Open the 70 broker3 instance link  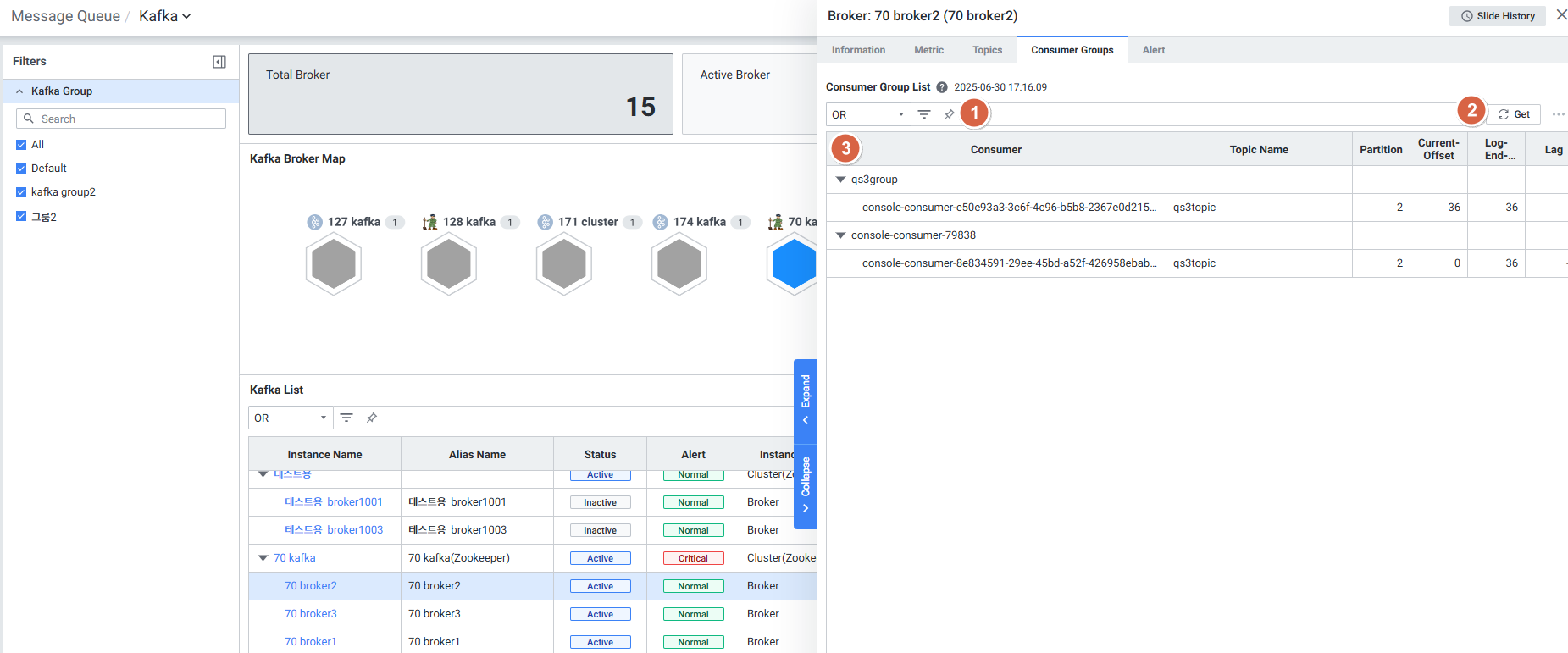coord(311,614)
